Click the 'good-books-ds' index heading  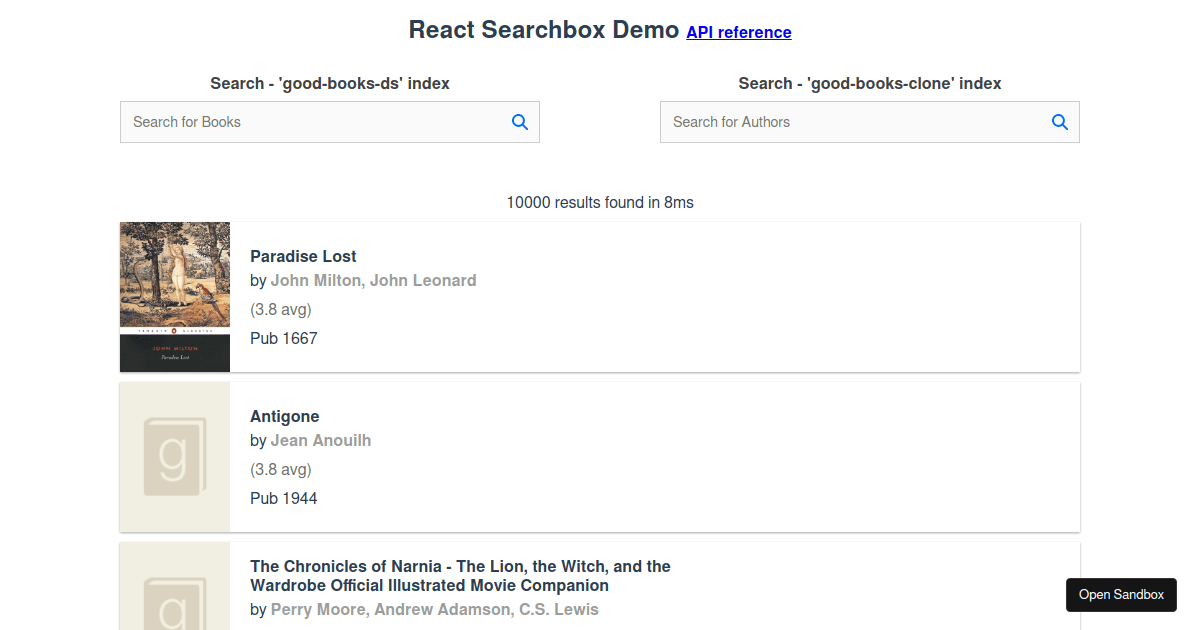(330, 83)
